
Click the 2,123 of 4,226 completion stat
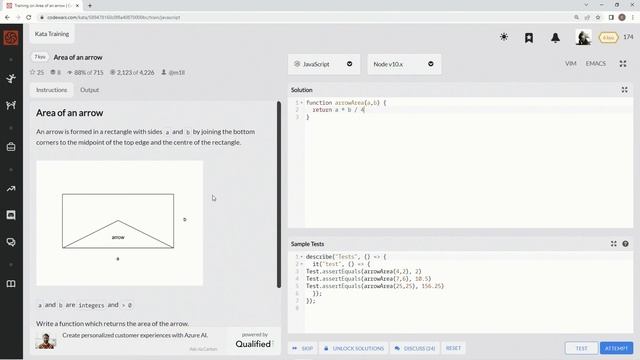pyautogui.click(x=132, y=72)
